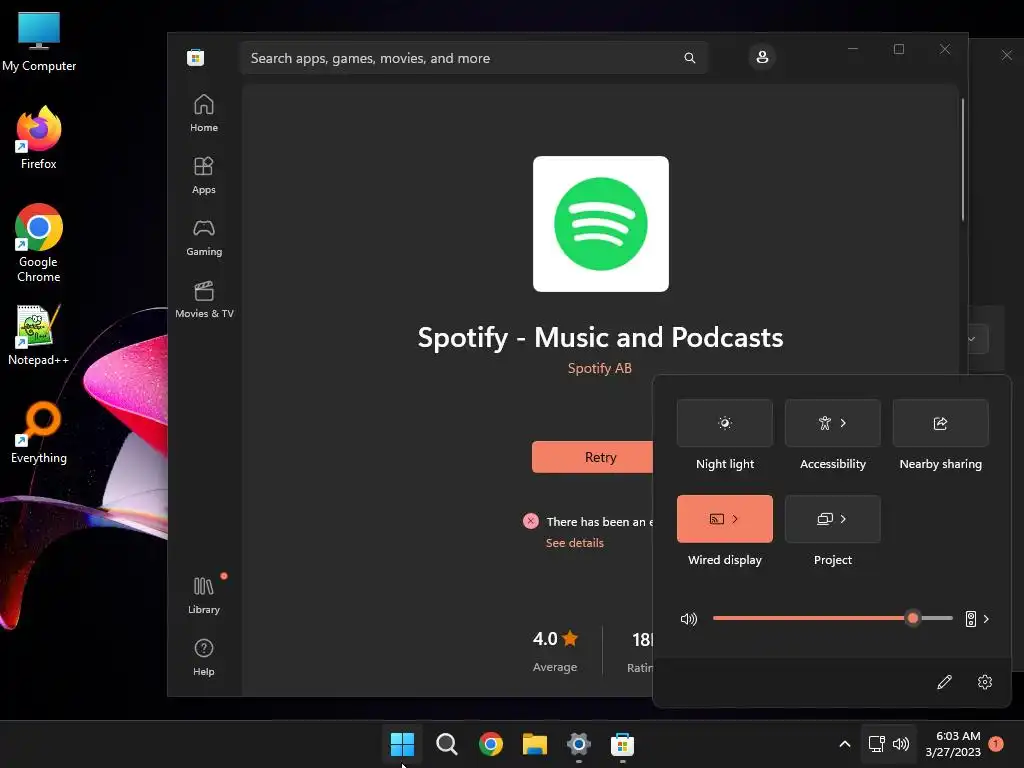The width and height of the screenshot is (1024, 768).
Task: Click the network icon in system tray
Action: 876,744
